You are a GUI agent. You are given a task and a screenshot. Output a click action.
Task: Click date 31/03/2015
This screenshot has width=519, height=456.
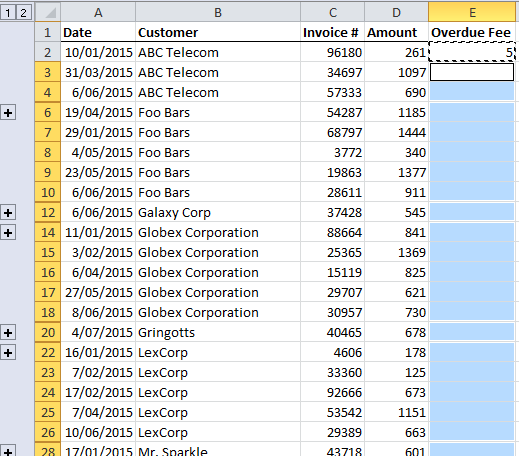[x=98, y=72]
